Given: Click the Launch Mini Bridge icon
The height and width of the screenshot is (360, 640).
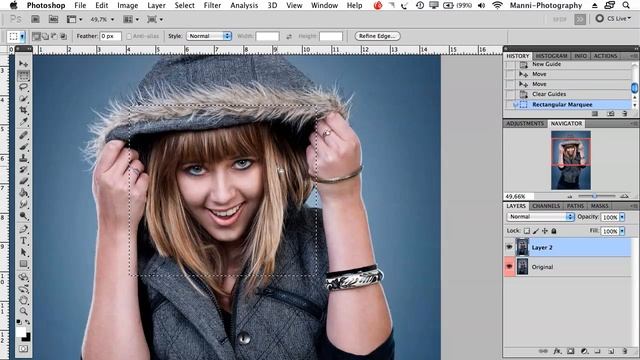Looking at the screenshot, I should [53, 19].
